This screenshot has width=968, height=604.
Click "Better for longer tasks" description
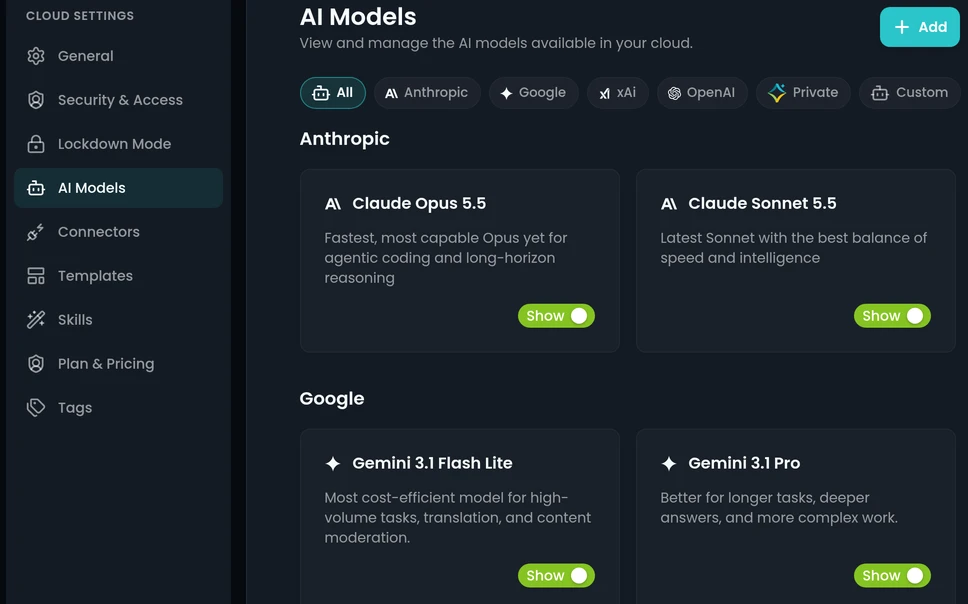(x=779, y=508)
